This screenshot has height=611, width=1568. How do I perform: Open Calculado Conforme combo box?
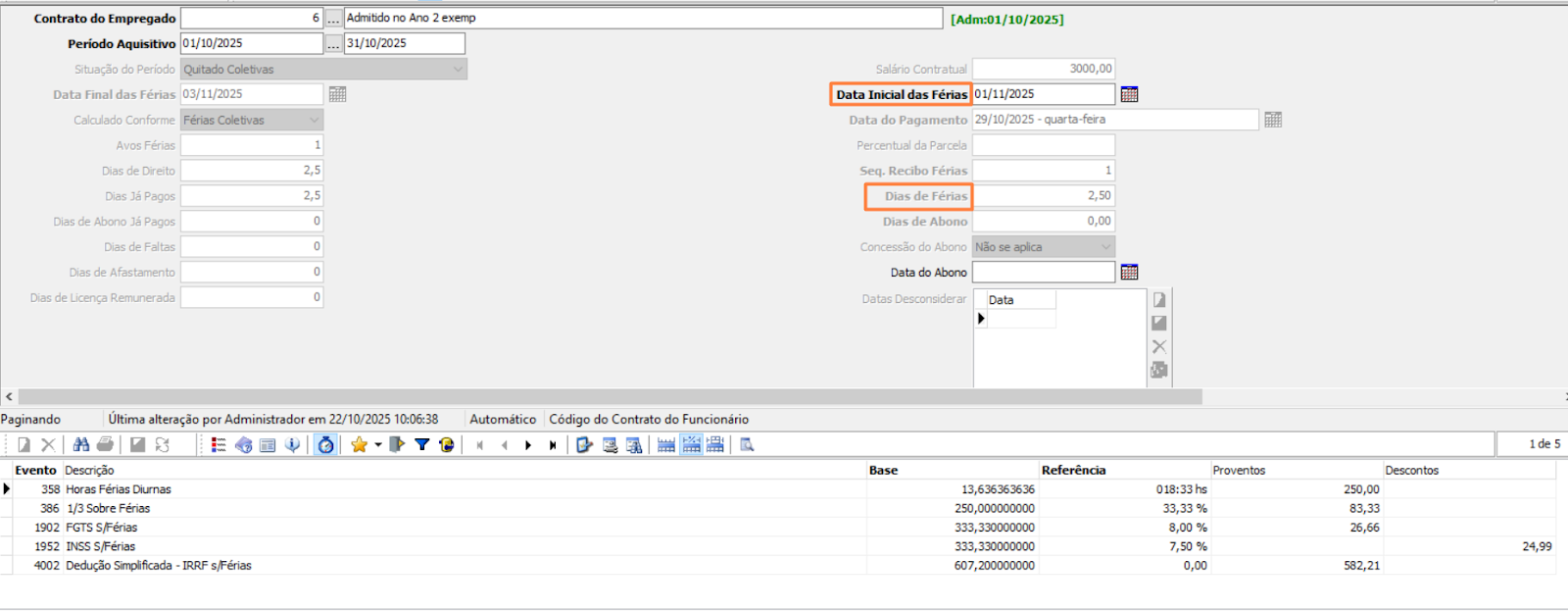coord(314,121)
